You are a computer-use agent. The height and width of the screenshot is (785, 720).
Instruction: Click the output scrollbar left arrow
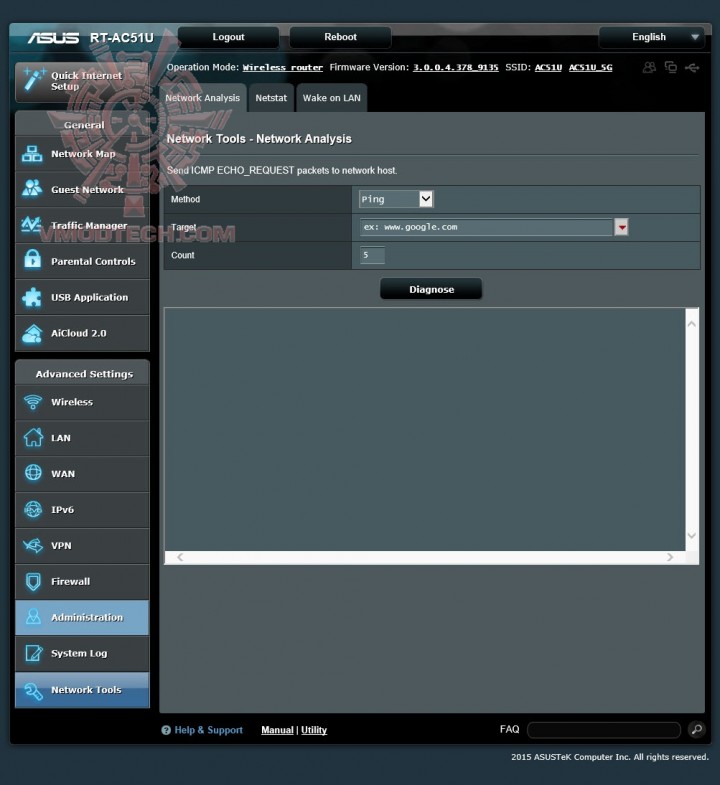[x=180, y=557]
